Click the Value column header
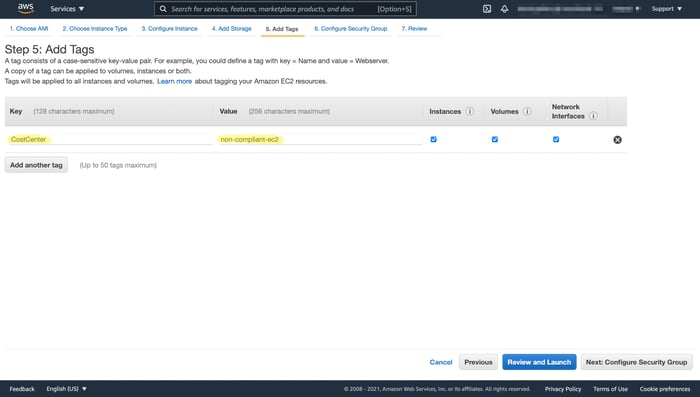Image resolution: width=700 pixels, height=397 pixels. tap(228, 111)
